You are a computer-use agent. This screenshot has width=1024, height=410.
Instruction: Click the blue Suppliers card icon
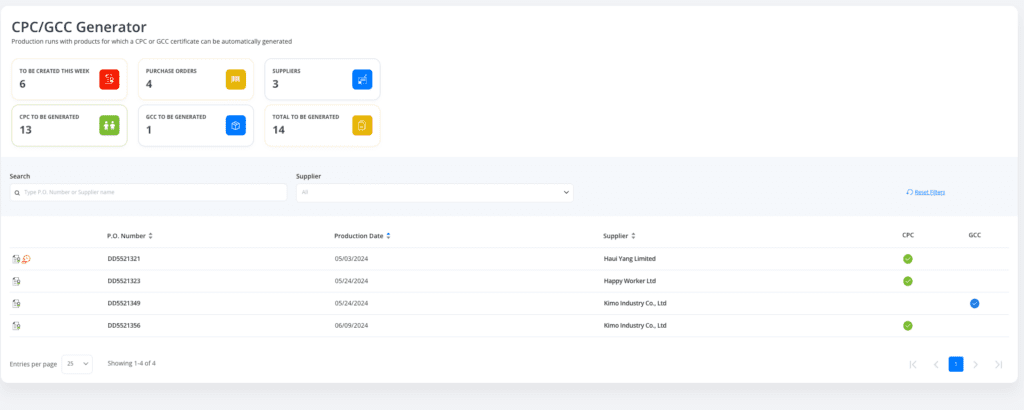click(362, 79)
